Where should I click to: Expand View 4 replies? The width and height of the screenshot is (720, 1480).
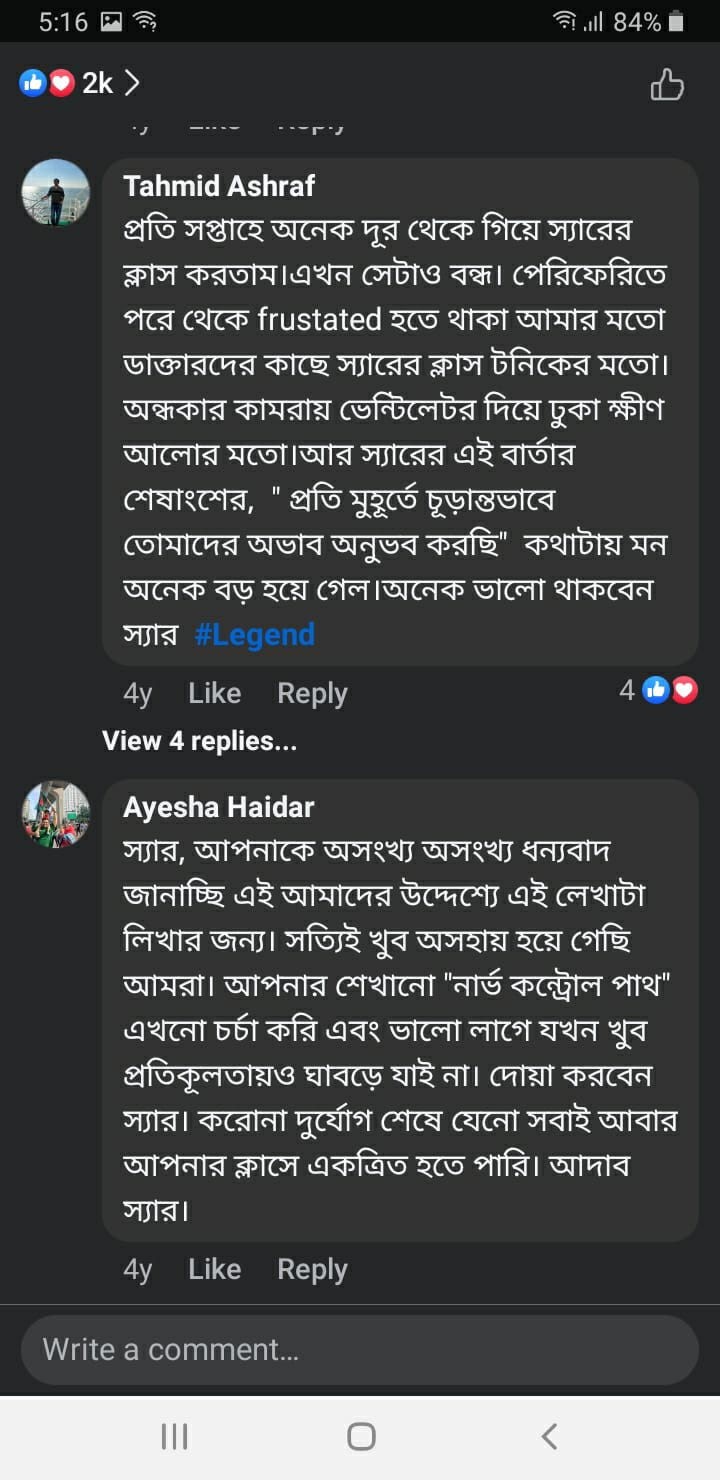tap(200, 741)
